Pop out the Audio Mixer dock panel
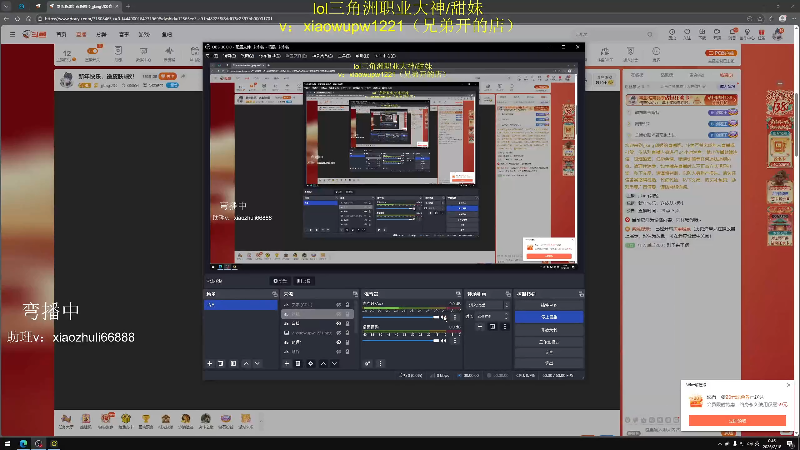 [x=458, y=294]
